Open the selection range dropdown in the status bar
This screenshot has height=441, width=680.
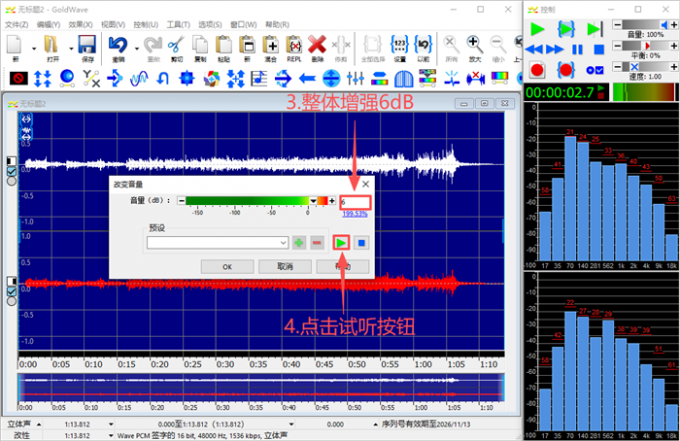291,424
